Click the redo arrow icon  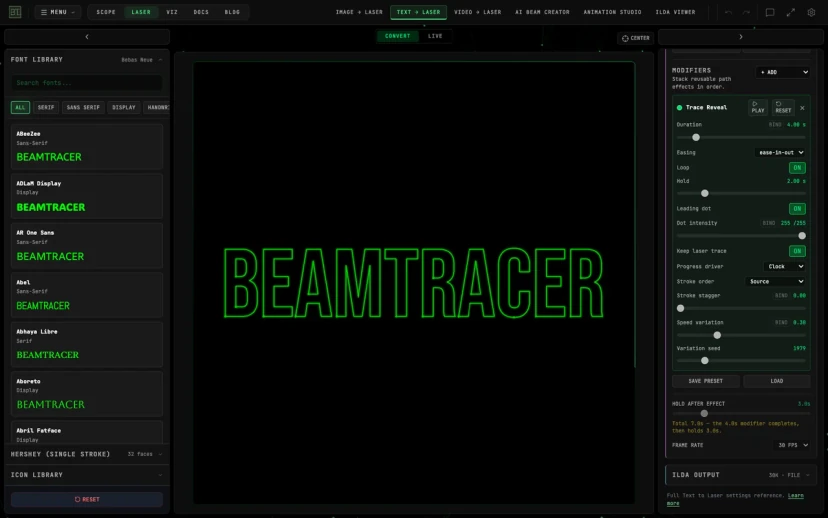click(746, 12)
